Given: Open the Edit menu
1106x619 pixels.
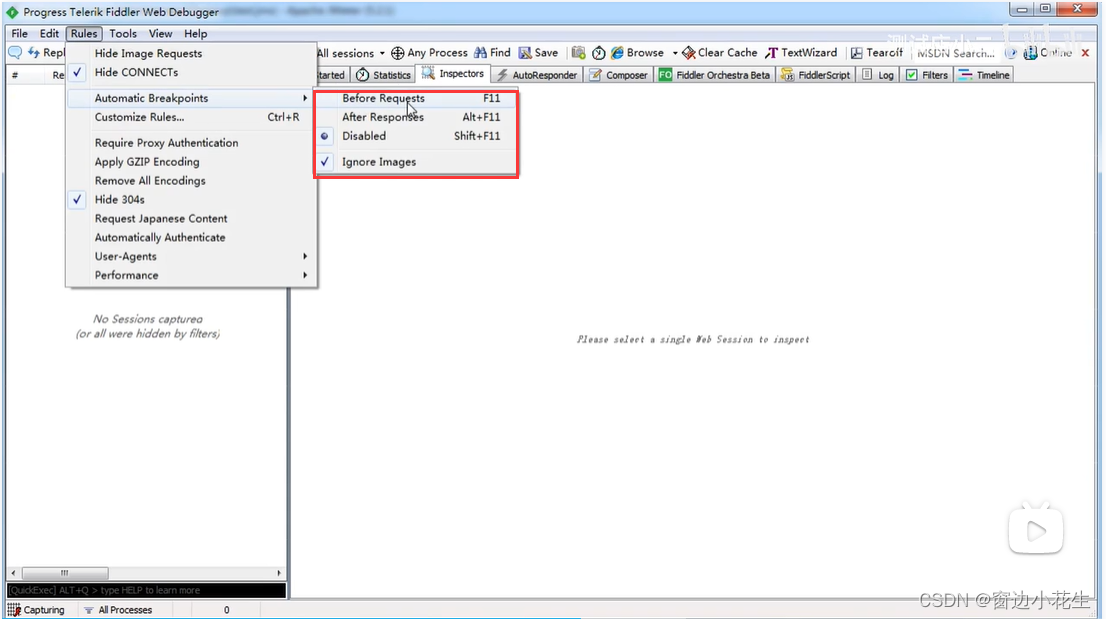Looking at the screenshot, I should point(49,33).
